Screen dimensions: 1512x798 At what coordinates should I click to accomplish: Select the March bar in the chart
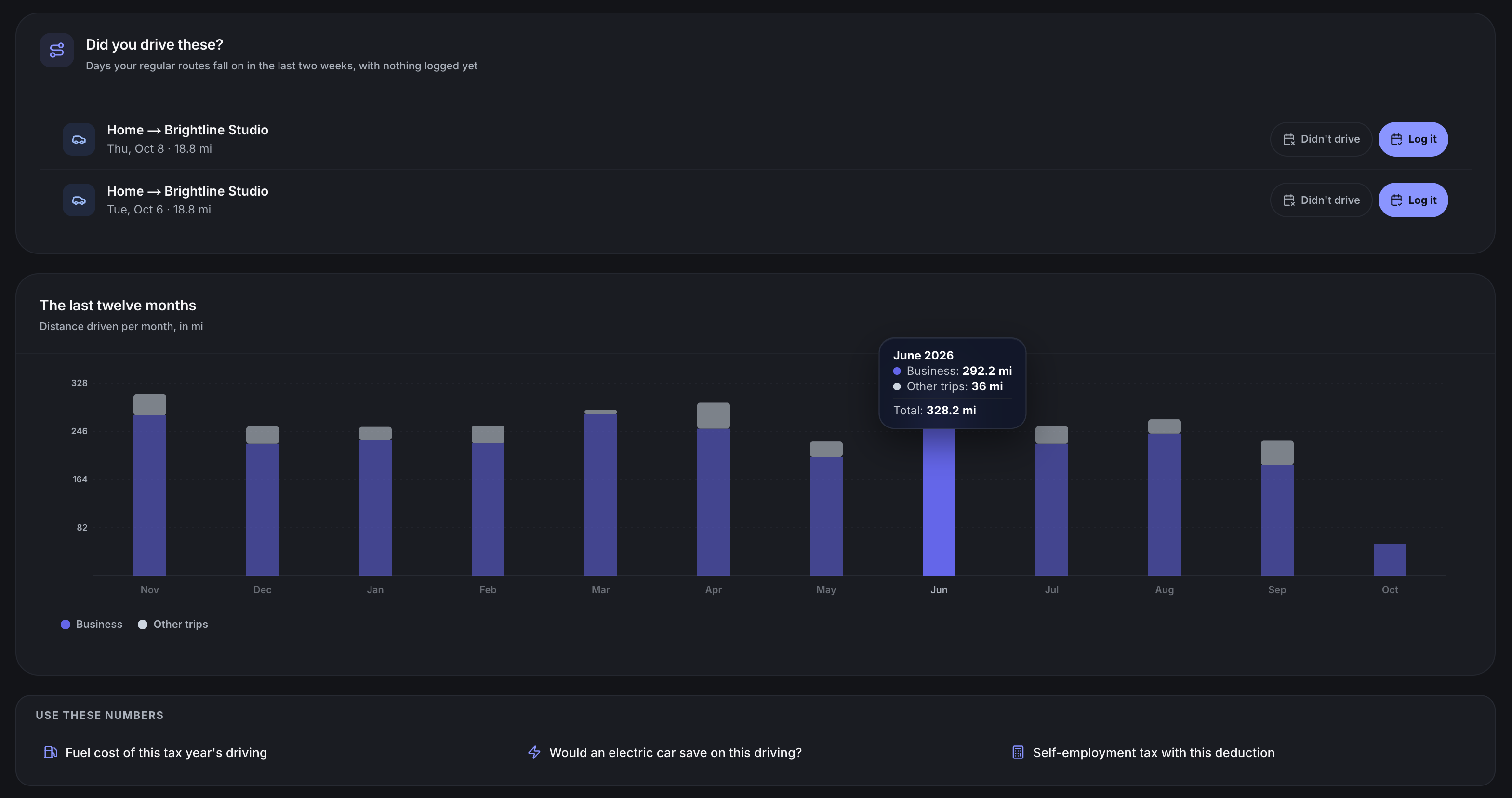pyautogui.click(x=600, y=492)
